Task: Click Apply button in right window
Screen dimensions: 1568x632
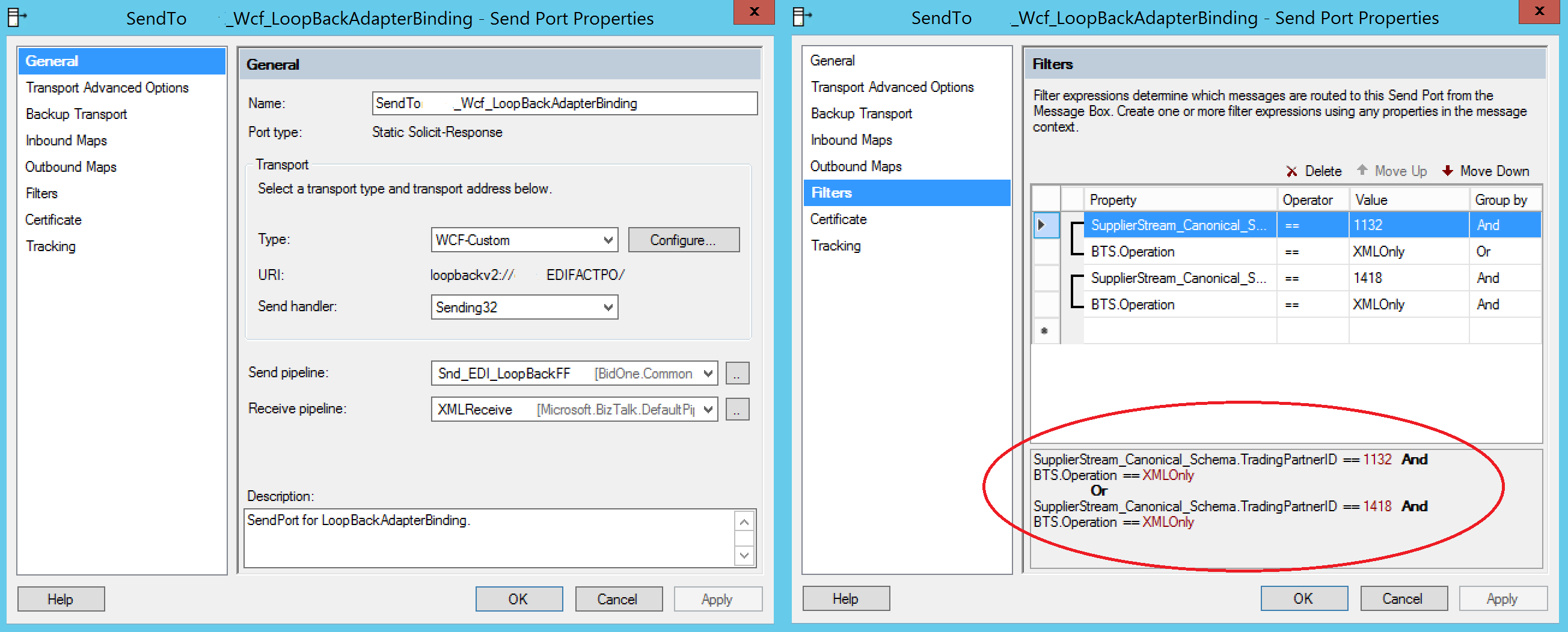Action: (1503, 598)
